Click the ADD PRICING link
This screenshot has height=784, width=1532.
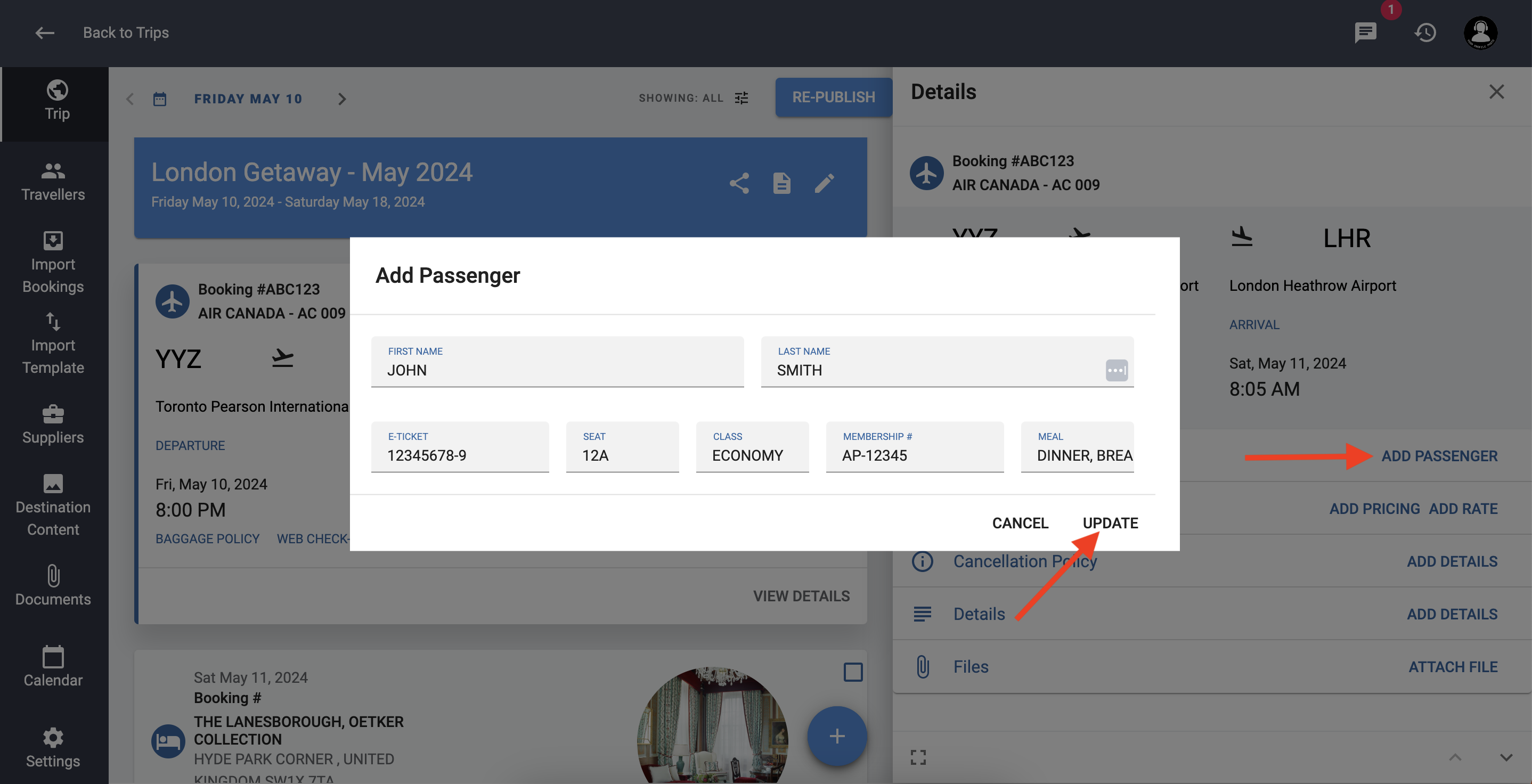point(1374,509)
